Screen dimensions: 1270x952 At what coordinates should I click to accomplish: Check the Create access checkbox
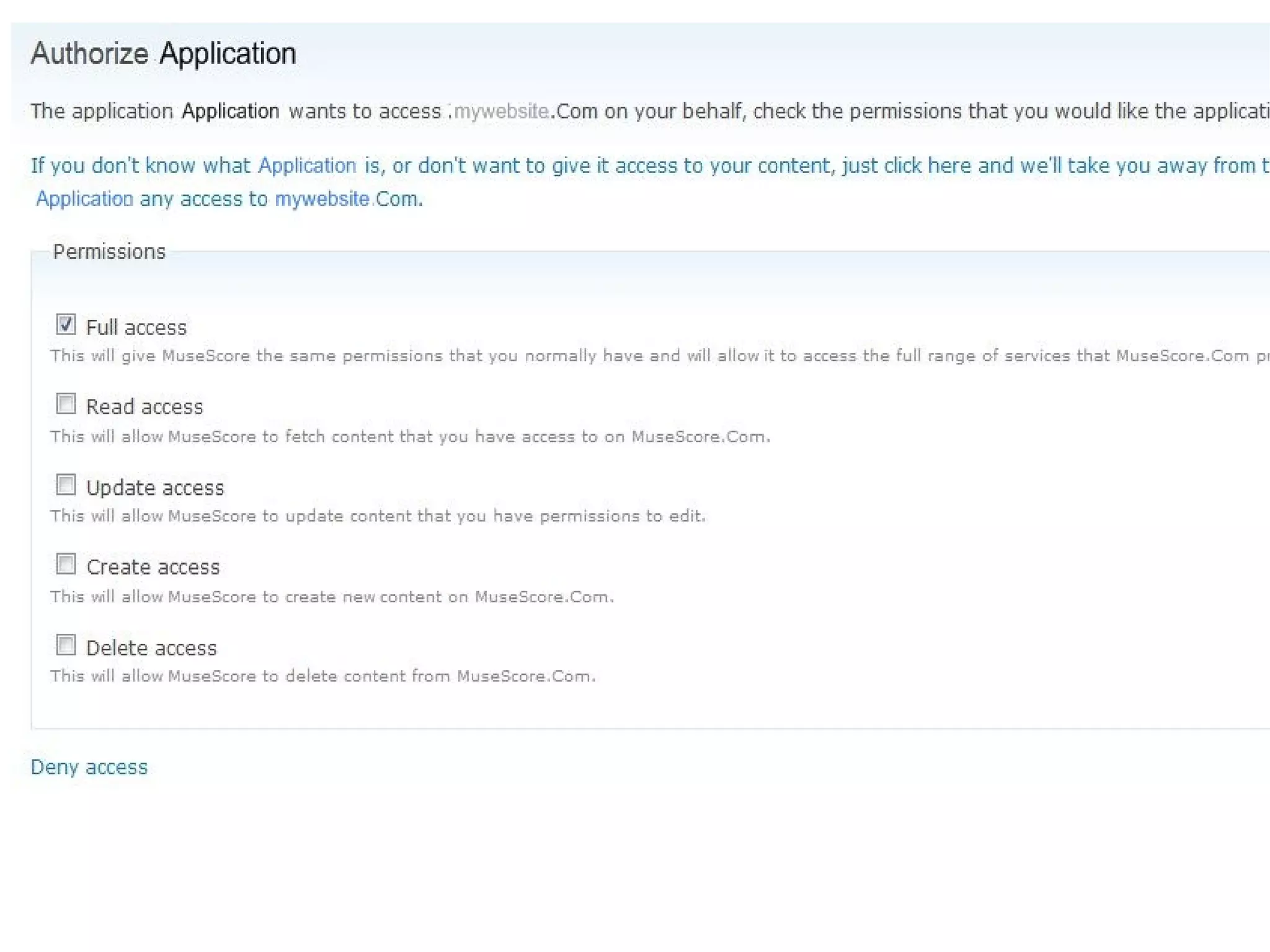tap(66, 564)
